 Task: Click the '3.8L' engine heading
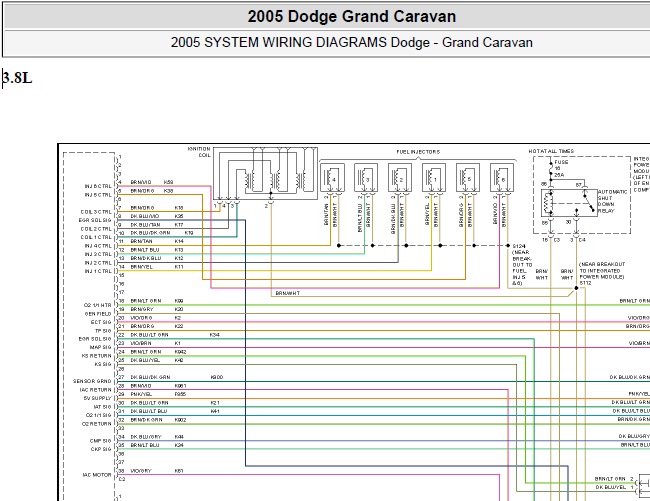tap(17, 77)
